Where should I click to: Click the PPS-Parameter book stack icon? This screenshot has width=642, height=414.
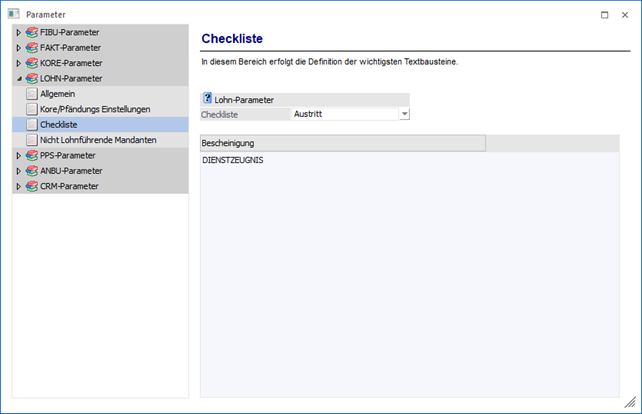(x=32, y=156)
